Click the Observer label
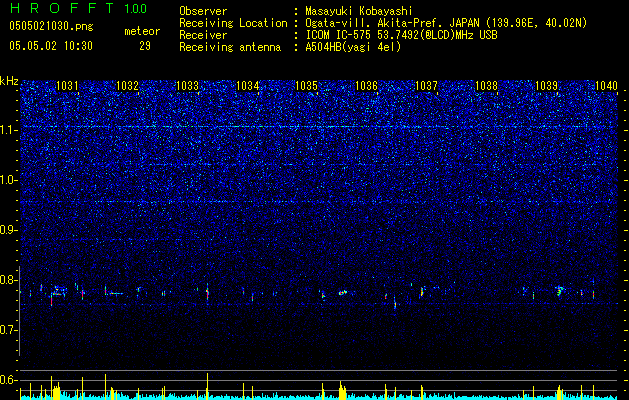 click(203, 11)
